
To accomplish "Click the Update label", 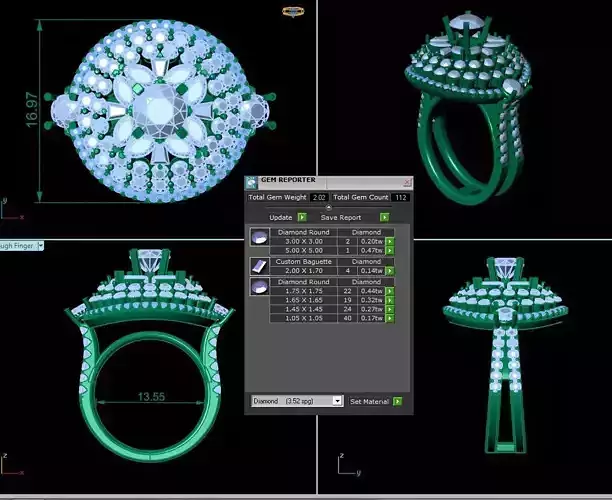I will coord(281,217).
